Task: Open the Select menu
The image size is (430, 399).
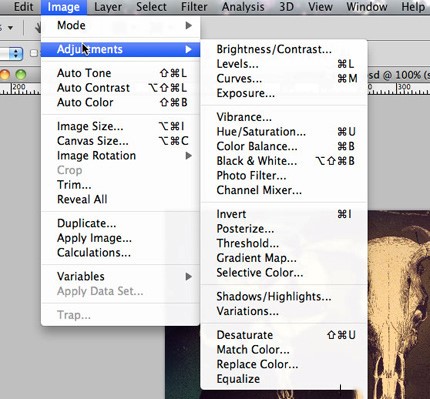Action: (151, 7)
